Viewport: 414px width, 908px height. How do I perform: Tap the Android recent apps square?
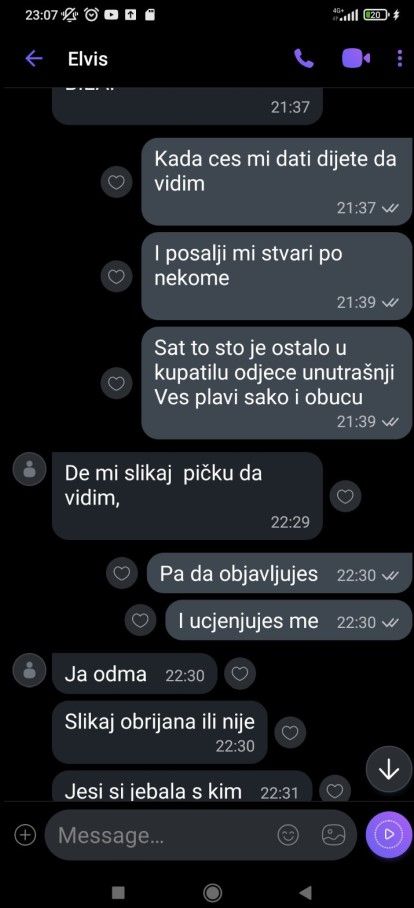coord(118,892)
